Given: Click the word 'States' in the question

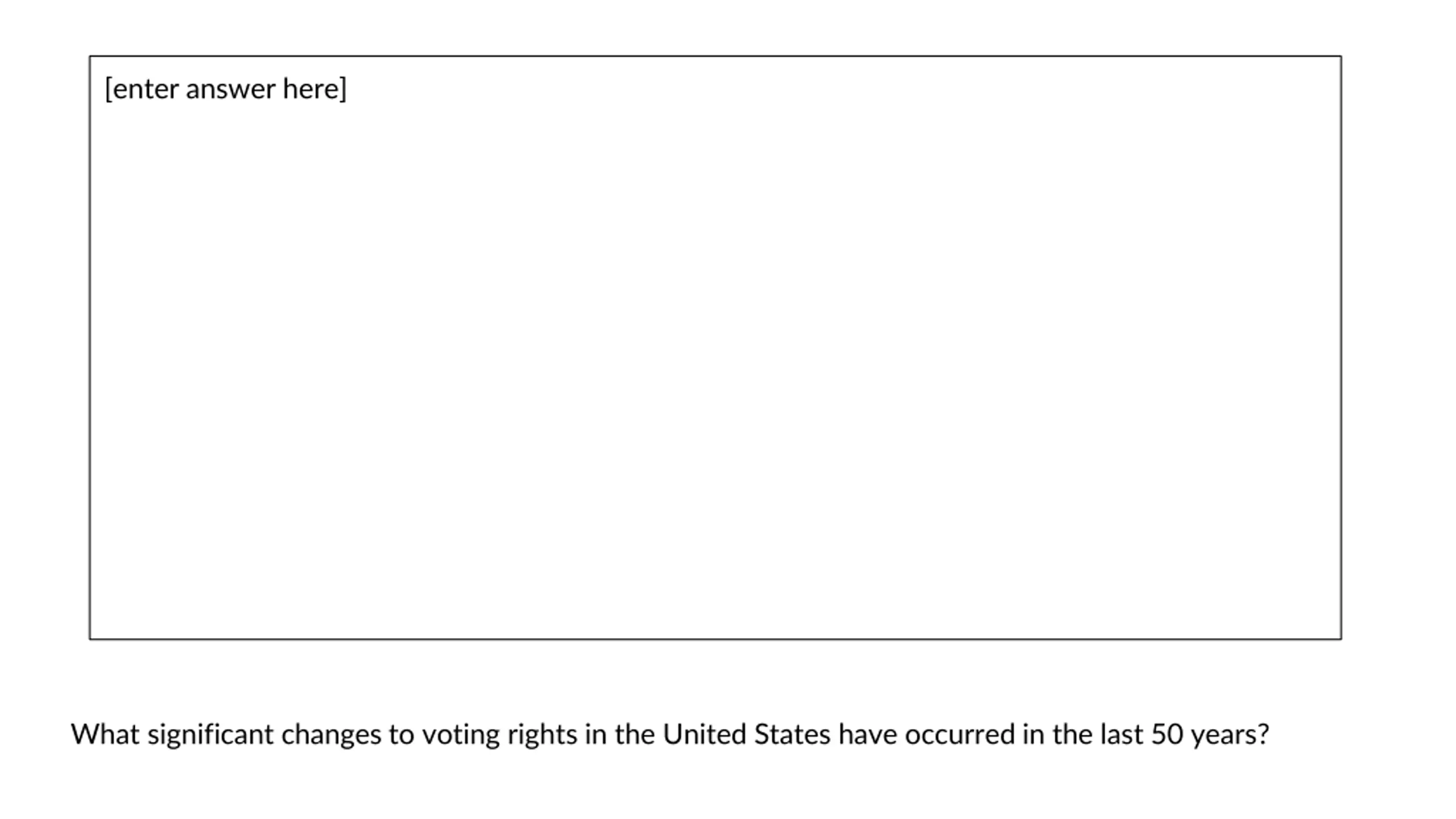Looking at the screenshot, I should point(792,734).
